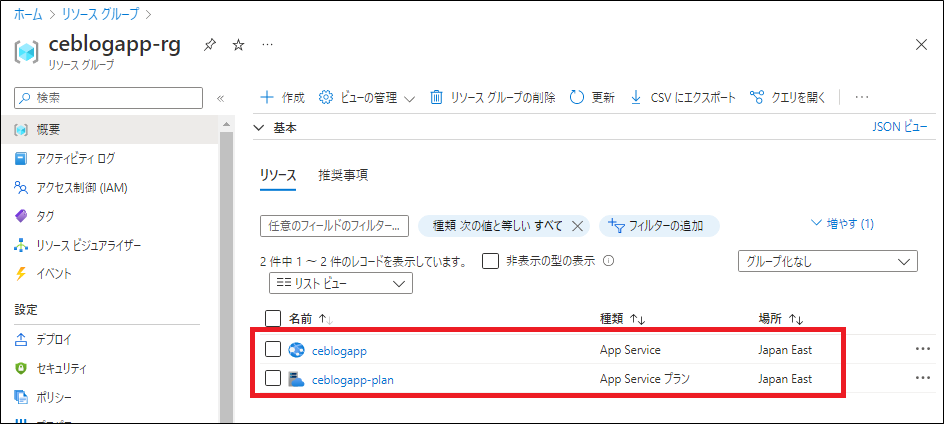The height and width of the screenshot is (424, 944).
Task: Click the 更新 refresh button
Action: coord(592,97)
